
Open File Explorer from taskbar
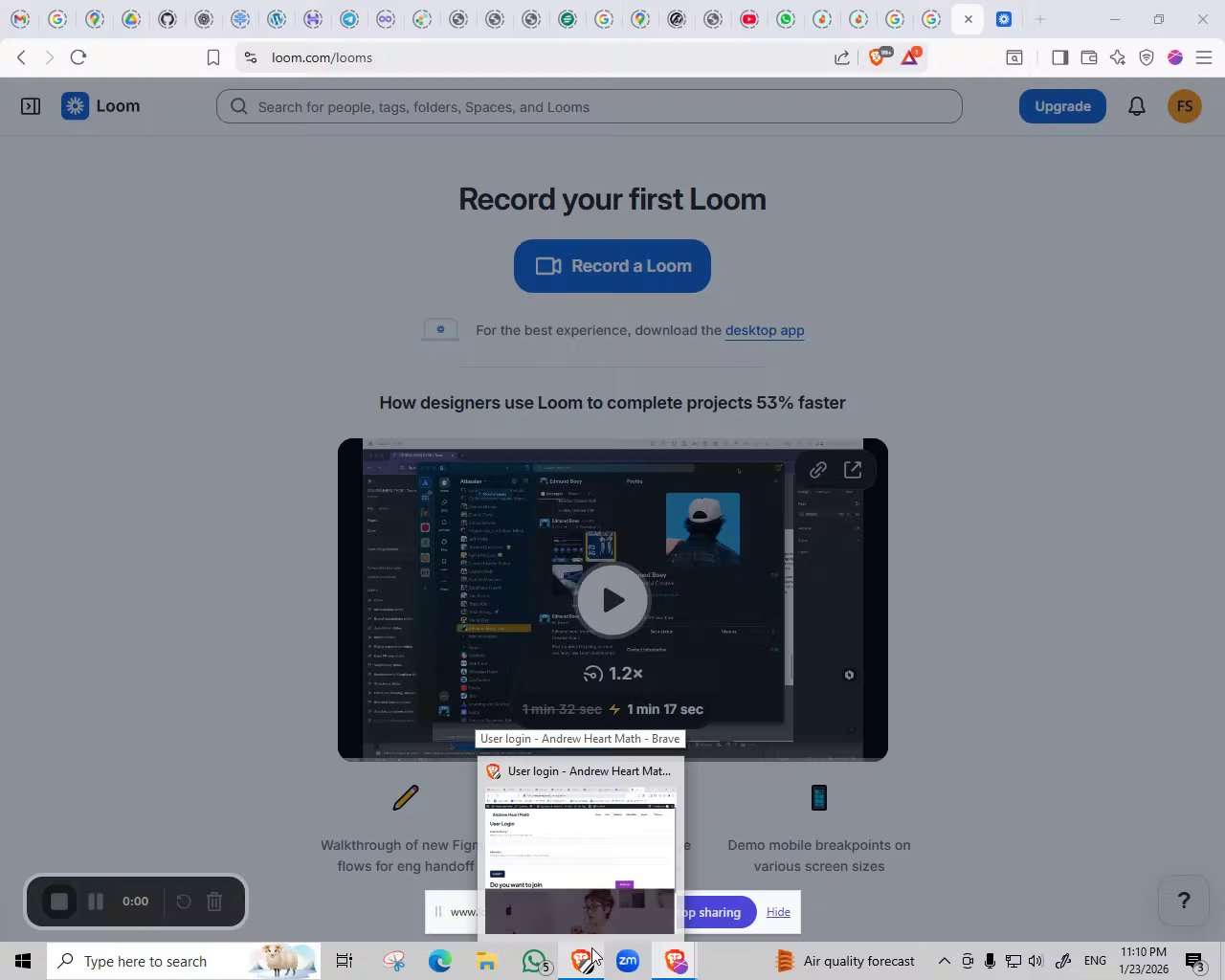[487, 961]
